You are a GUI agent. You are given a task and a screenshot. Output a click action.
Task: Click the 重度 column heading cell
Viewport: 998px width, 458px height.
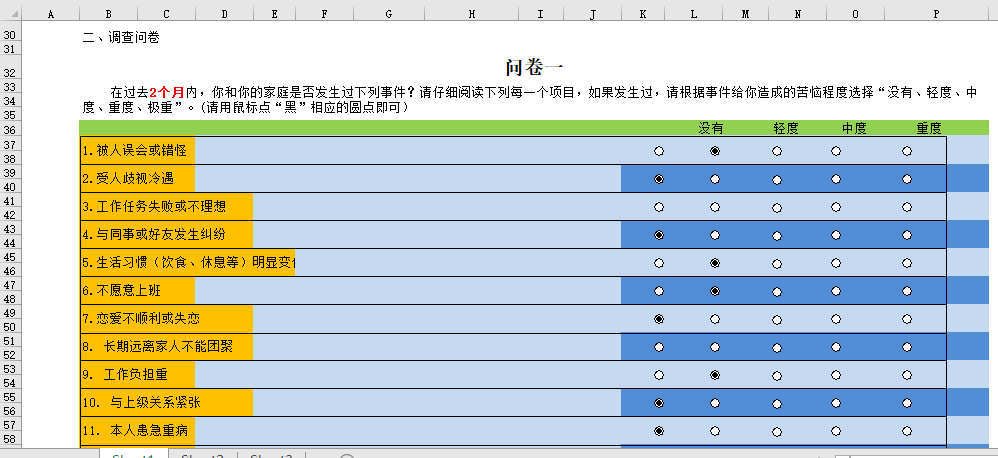[929, 128]
